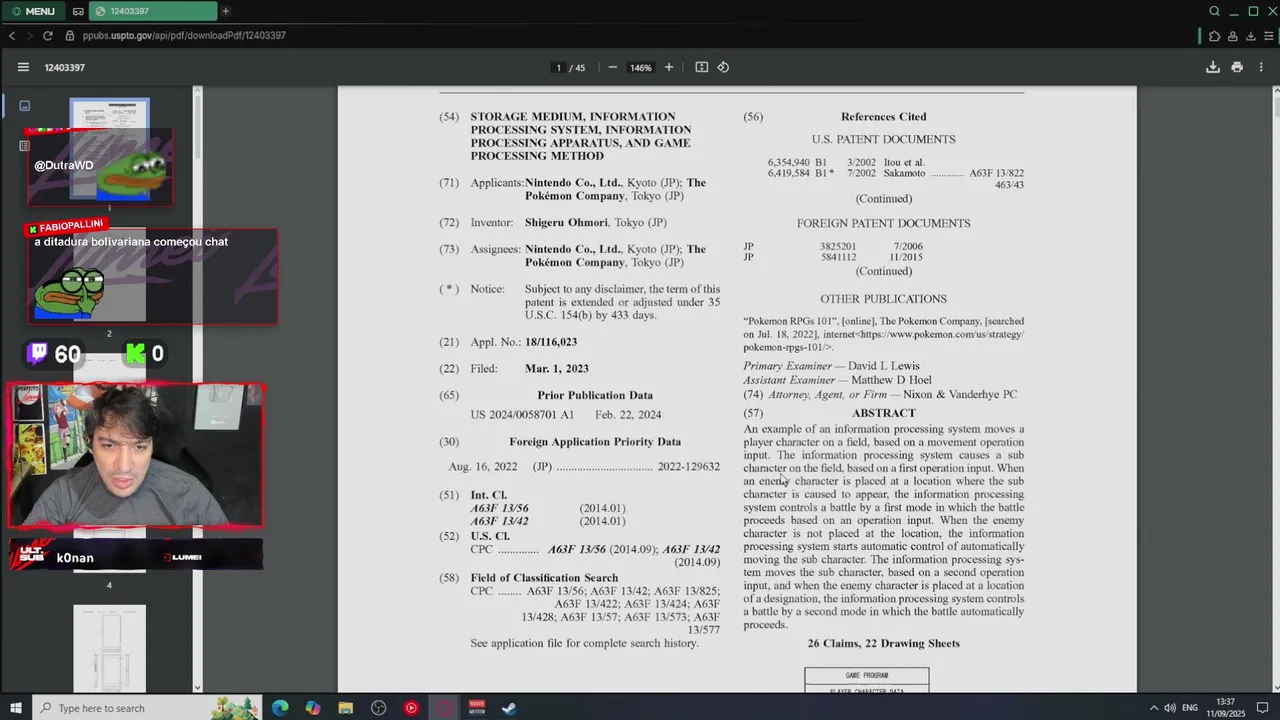Open PDF viewer more actions menu
Screen dimensions: 1280x720
click(1261, 67)
